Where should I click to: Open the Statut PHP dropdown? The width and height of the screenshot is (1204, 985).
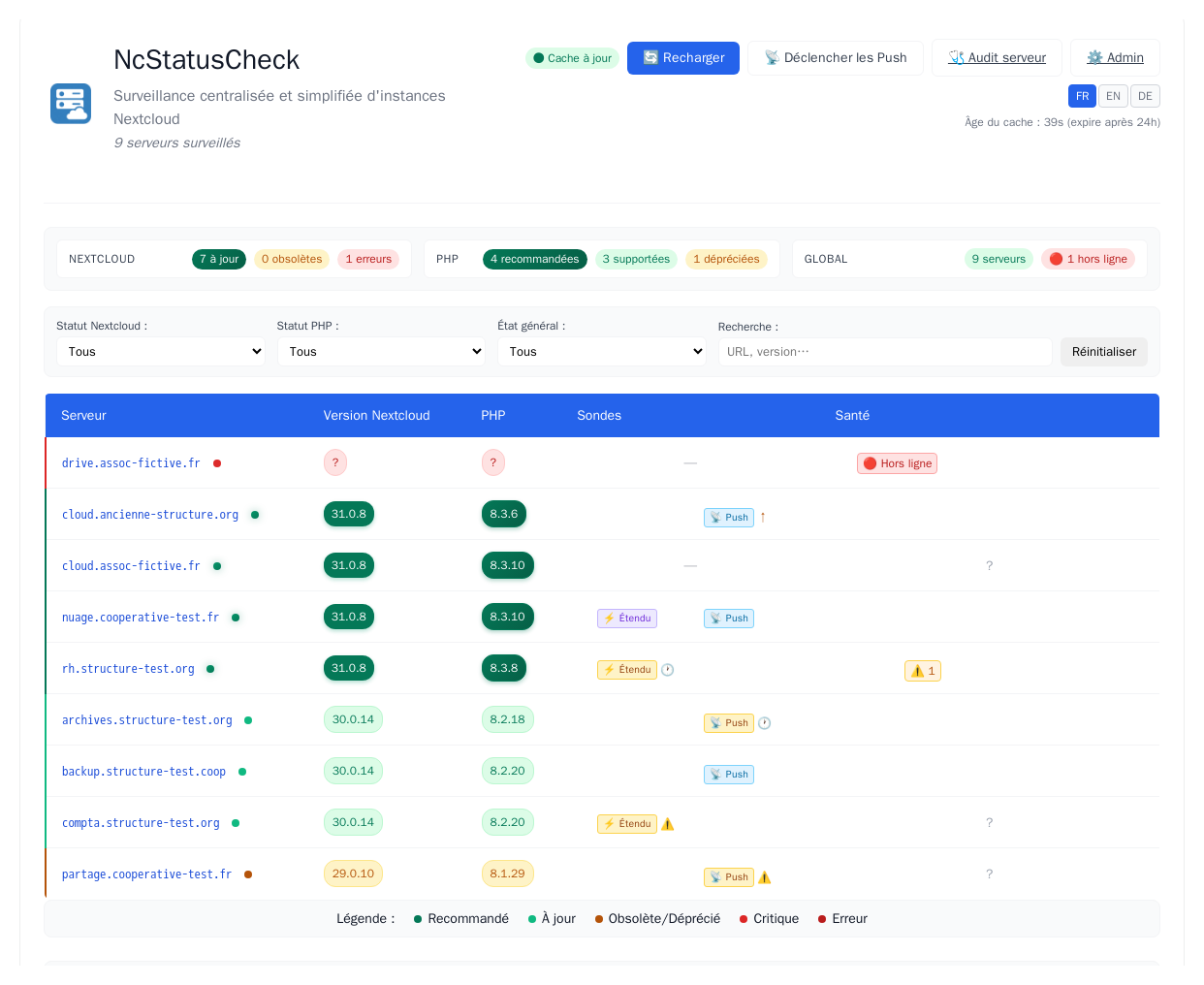(381, 352)
